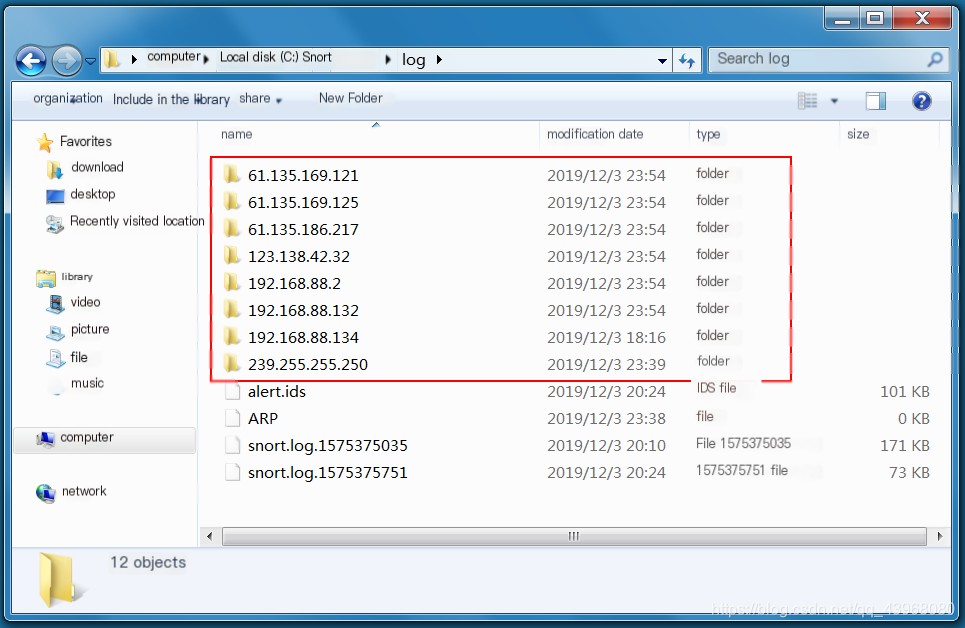Click the folder icon in address bar
Screen dimensions: 965x628
point(111,60)
